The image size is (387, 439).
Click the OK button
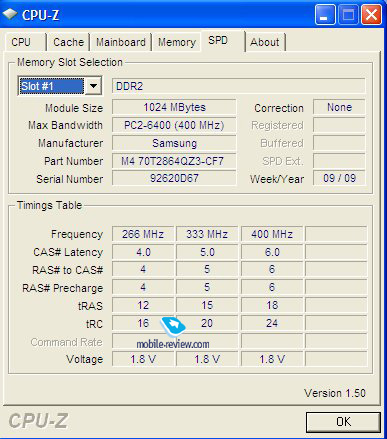[x=343, y=422]
